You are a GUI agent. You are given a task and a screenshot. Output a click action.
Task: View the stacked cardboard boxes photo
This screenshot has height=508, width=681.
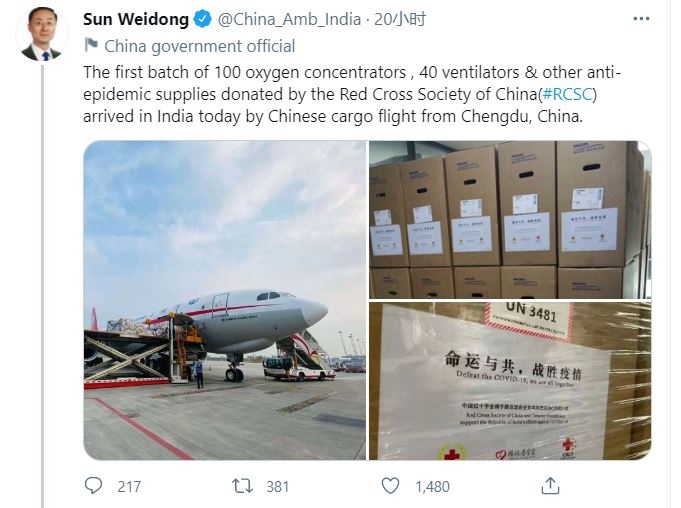(510, 219)
